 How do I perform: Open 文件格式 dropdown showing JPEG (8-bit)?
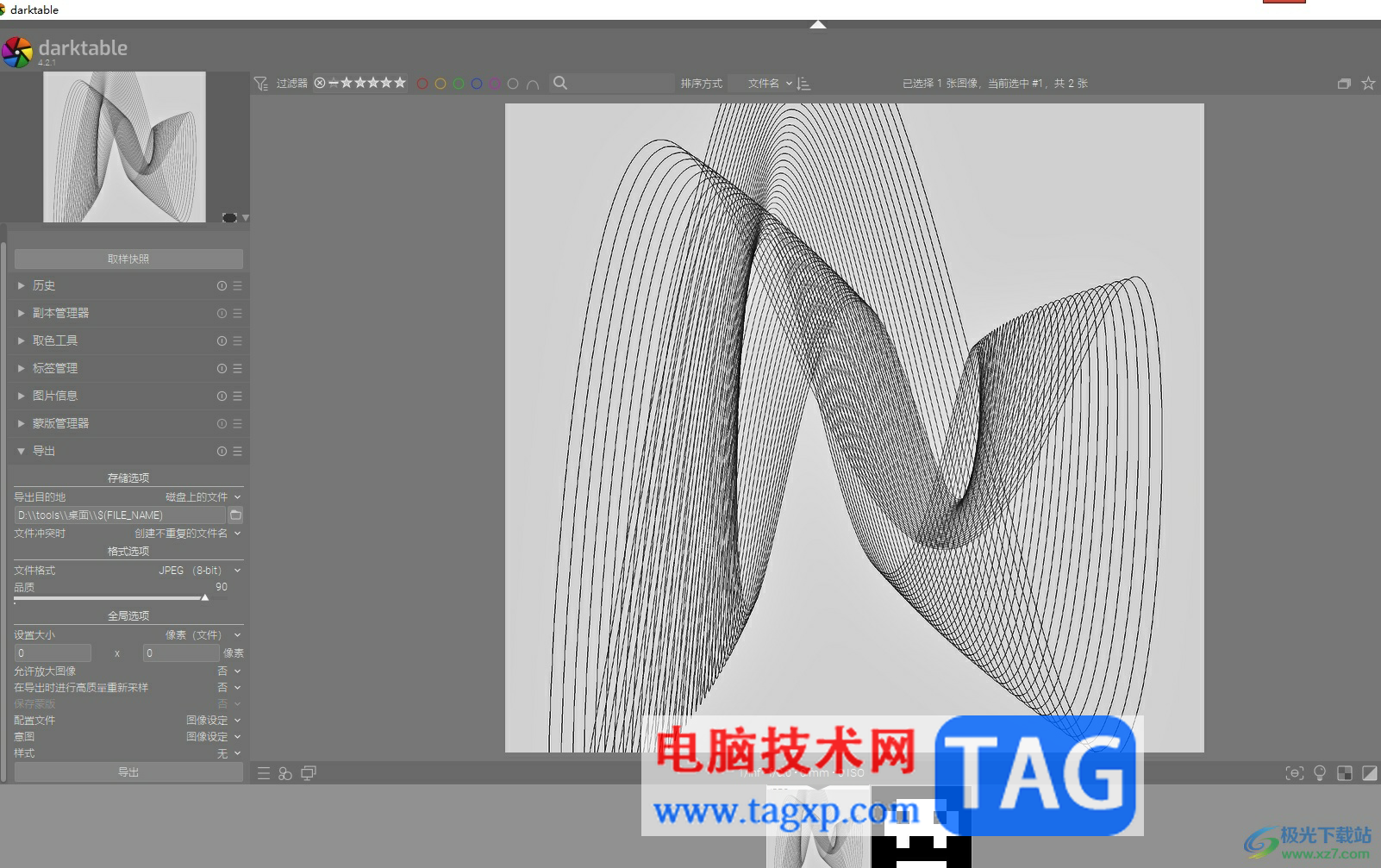tap(128, 570)
